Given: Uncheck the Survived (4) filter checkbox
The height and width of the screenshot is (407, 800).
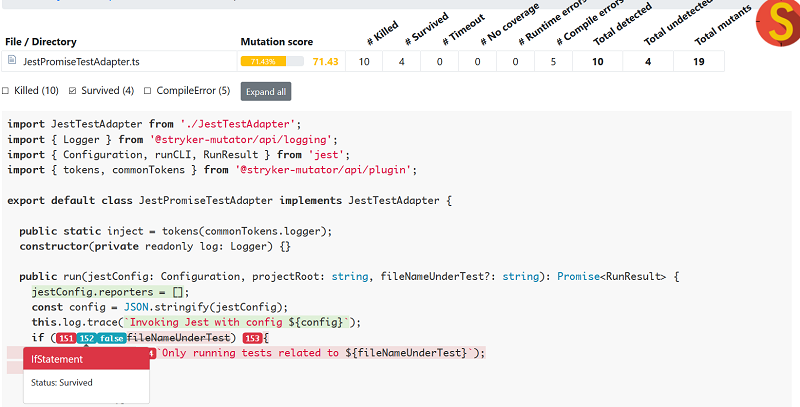Looking at the screenshot, I should 72,91.
